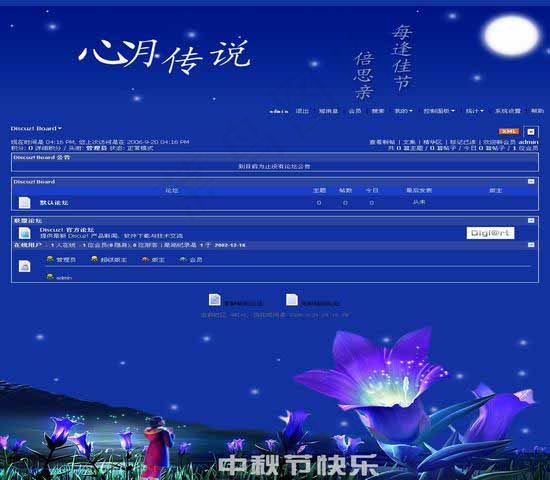Open the search (搜索) menu item

[x=378, y=111]
